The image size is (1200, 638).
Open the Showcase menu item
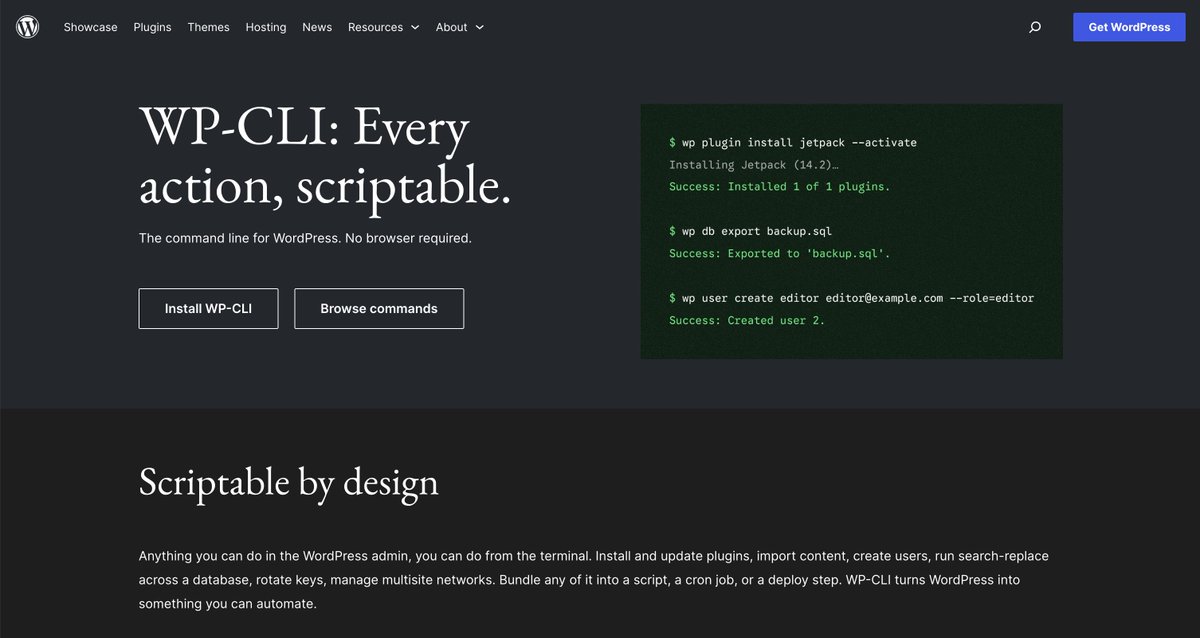(90, 27)
